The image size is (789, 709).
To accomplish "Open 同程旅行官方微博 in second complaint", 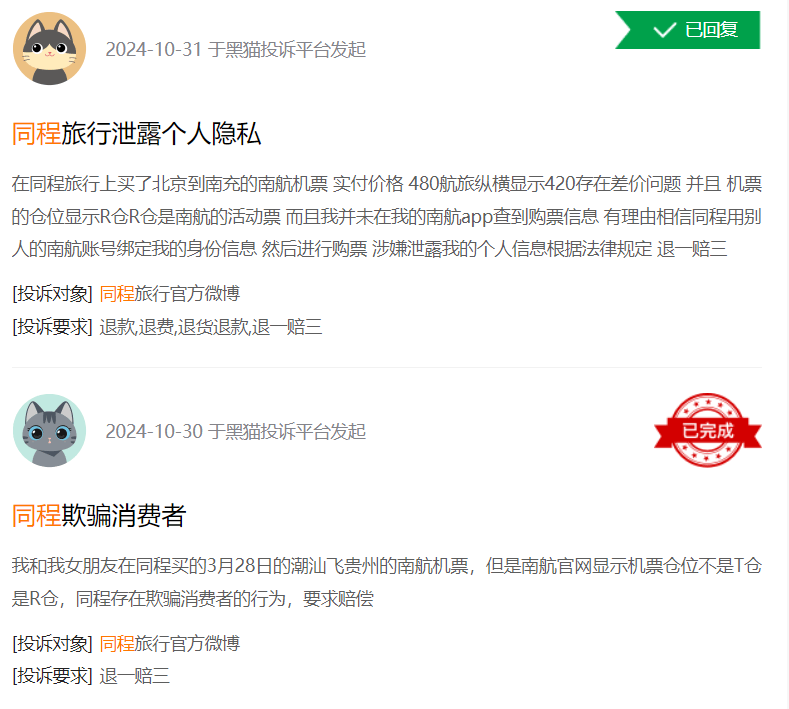I will [x=170, y=644].
